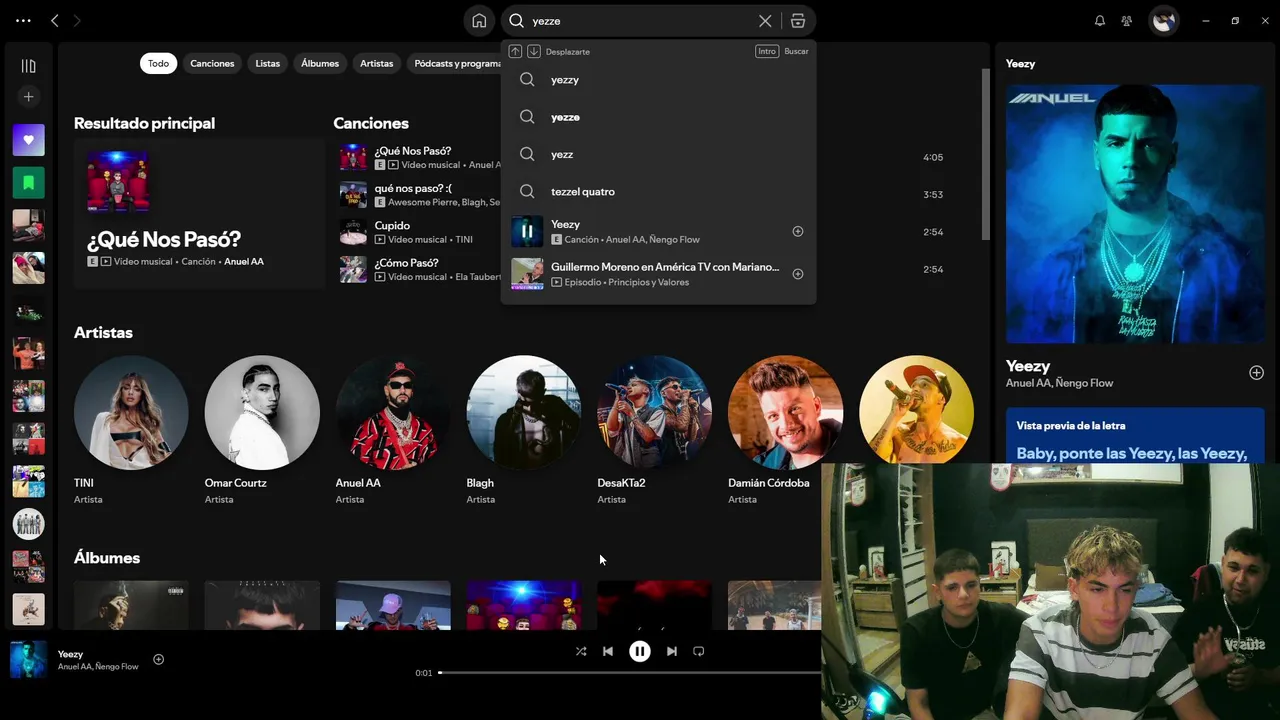Click the search field containing yezze

(640, 21)
